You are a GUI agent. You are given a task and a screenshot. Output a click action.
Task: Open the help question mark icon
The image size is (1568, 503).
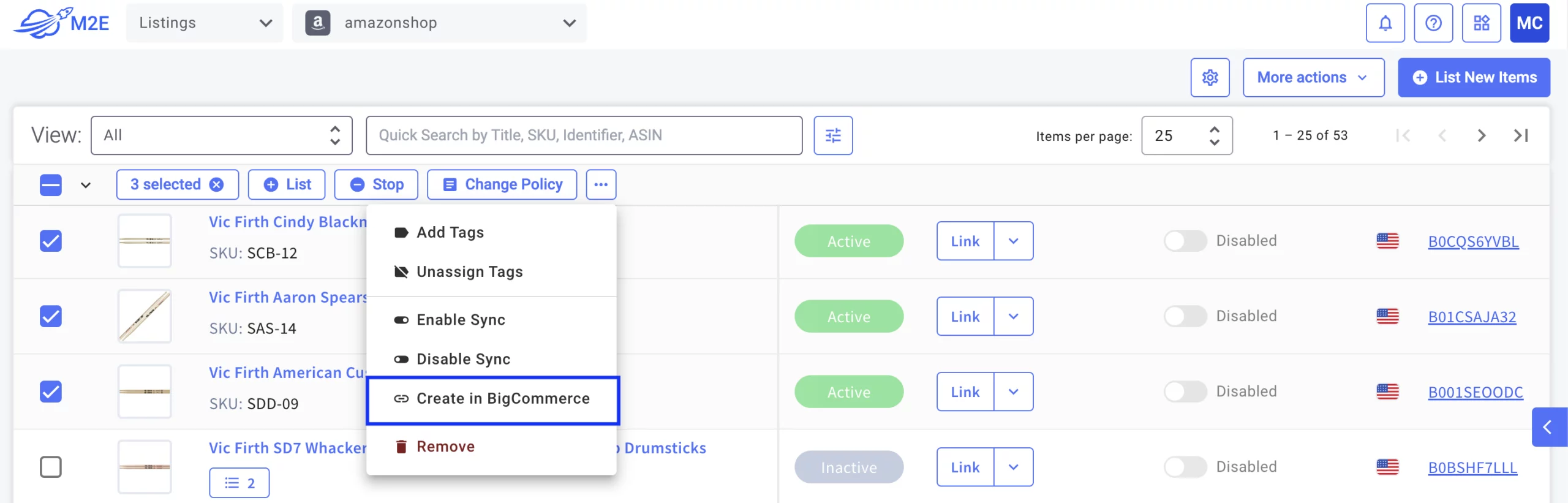point(1433,23)
